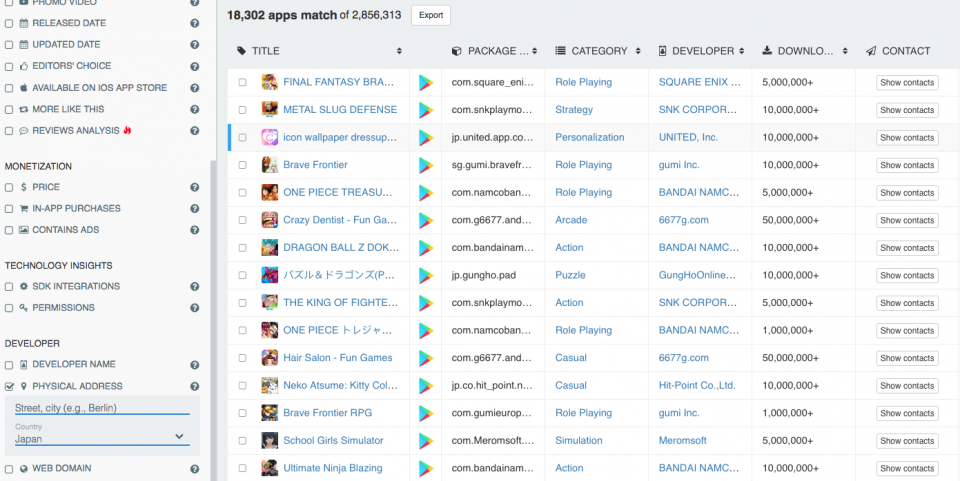
Task: Open Google Play icon for Neko Atsume row
Action: click(x=426, y=386)
